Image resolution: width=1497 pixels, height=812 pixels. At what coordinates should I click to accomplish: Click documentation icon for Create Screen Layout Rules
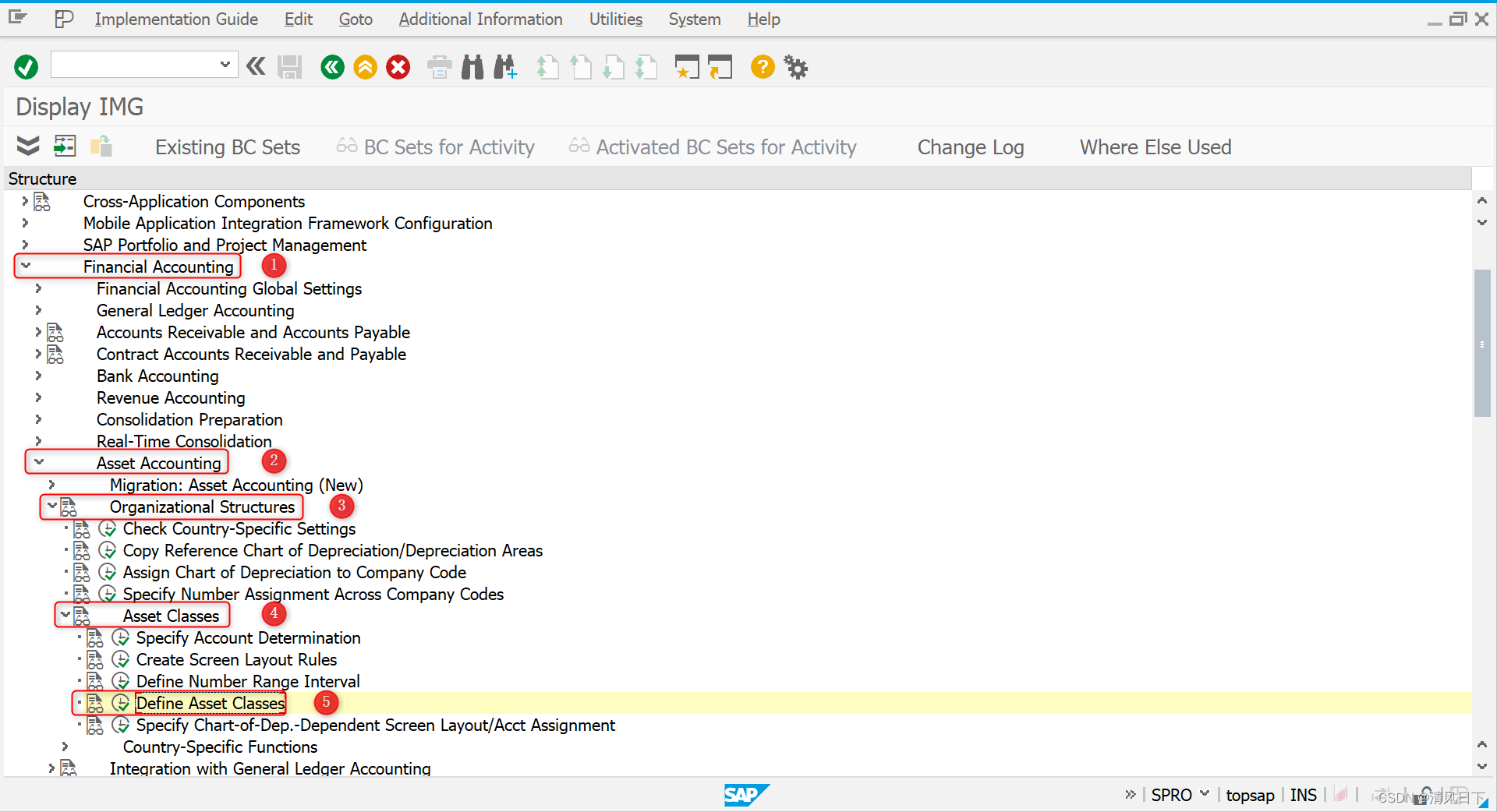click(x=95, y=659)
